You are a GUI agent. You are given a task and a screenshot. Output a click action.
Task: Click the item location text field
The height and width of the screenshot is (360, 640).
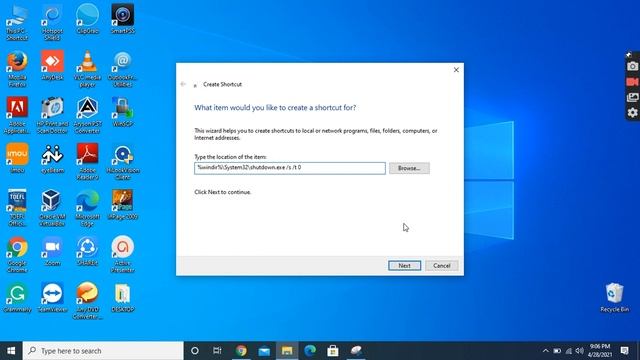click(x=290, y=168)
